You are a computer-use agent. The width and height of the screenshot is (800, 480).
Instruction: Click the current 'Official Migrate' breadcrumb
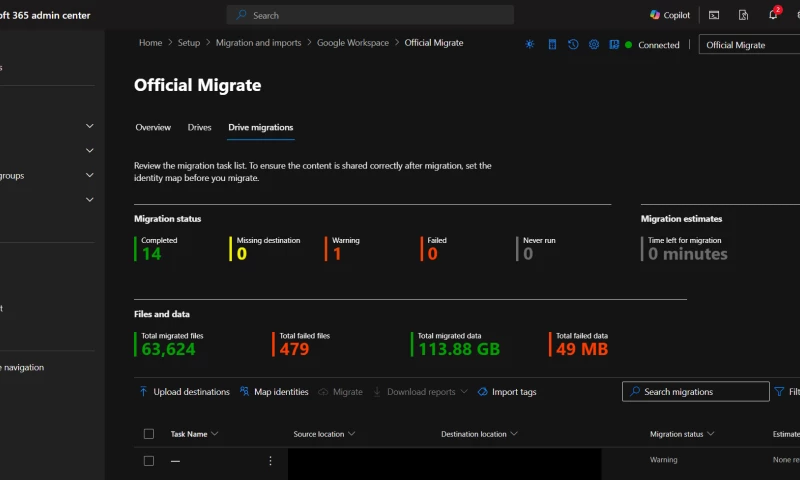[434, 43]
